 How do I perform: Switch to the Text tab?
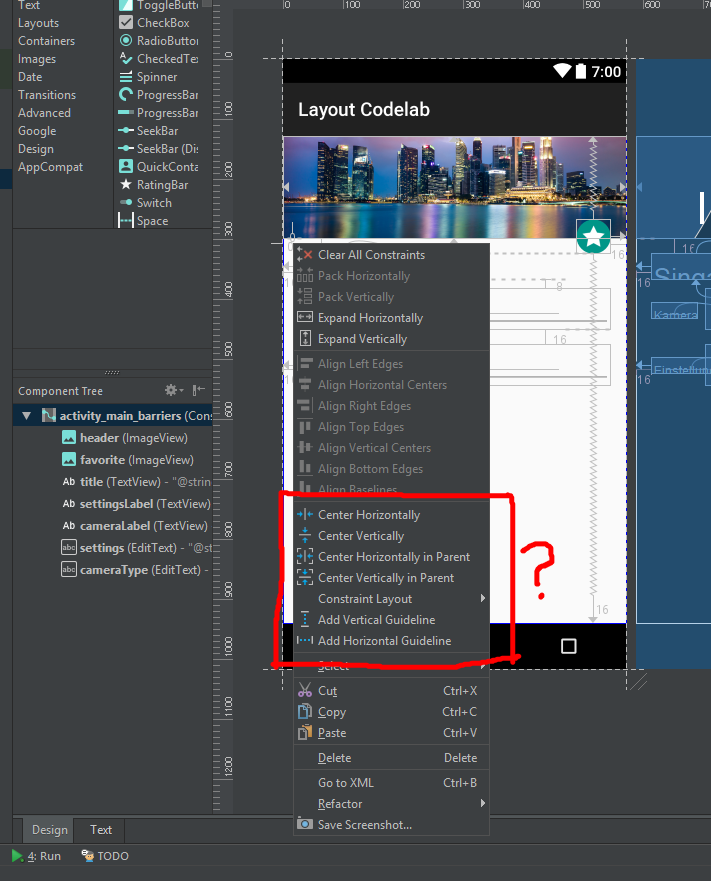101,830
